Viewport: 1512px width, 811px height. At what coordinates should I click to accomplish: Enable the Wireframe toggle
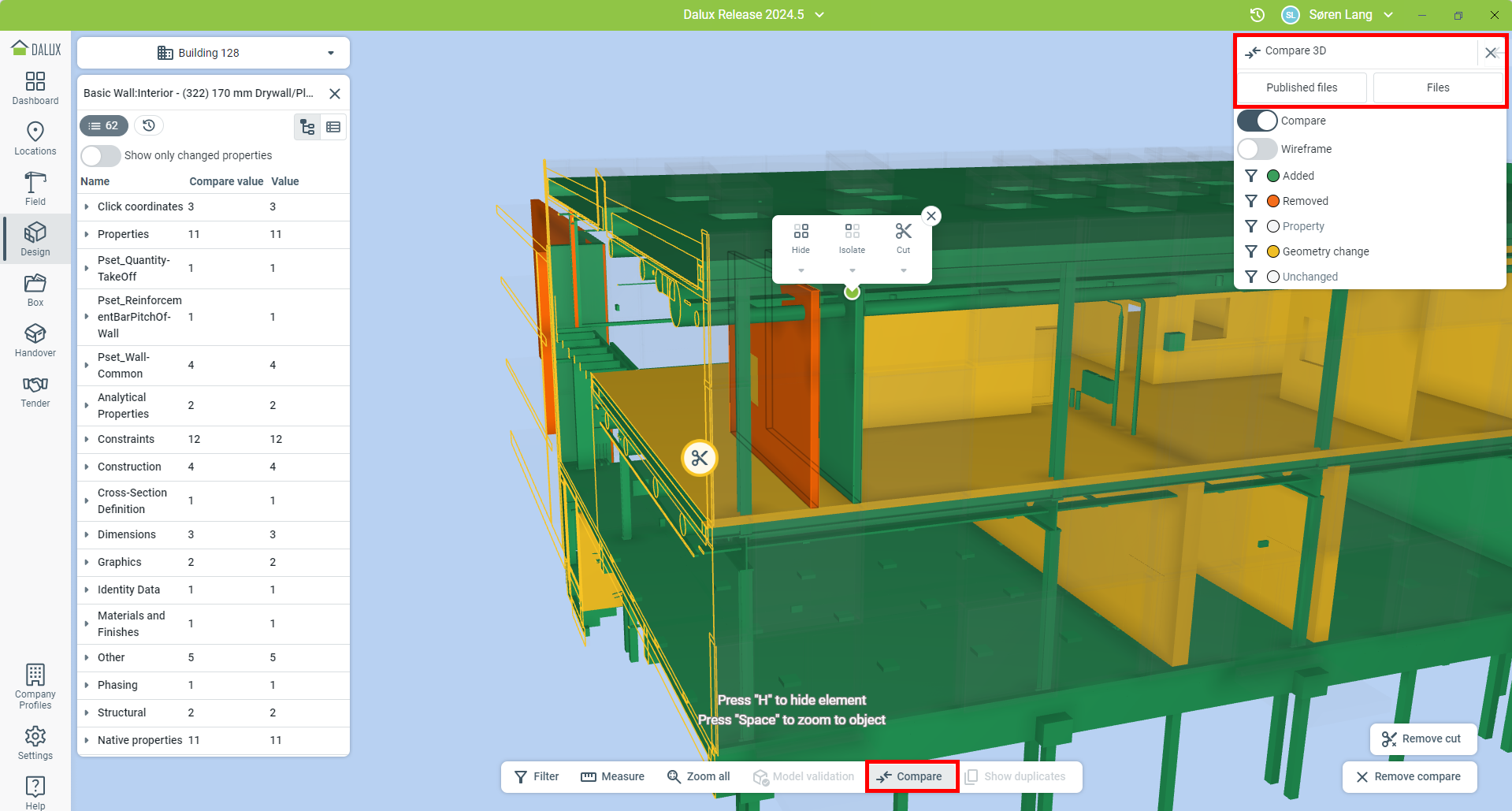(x=1257, y=149)
